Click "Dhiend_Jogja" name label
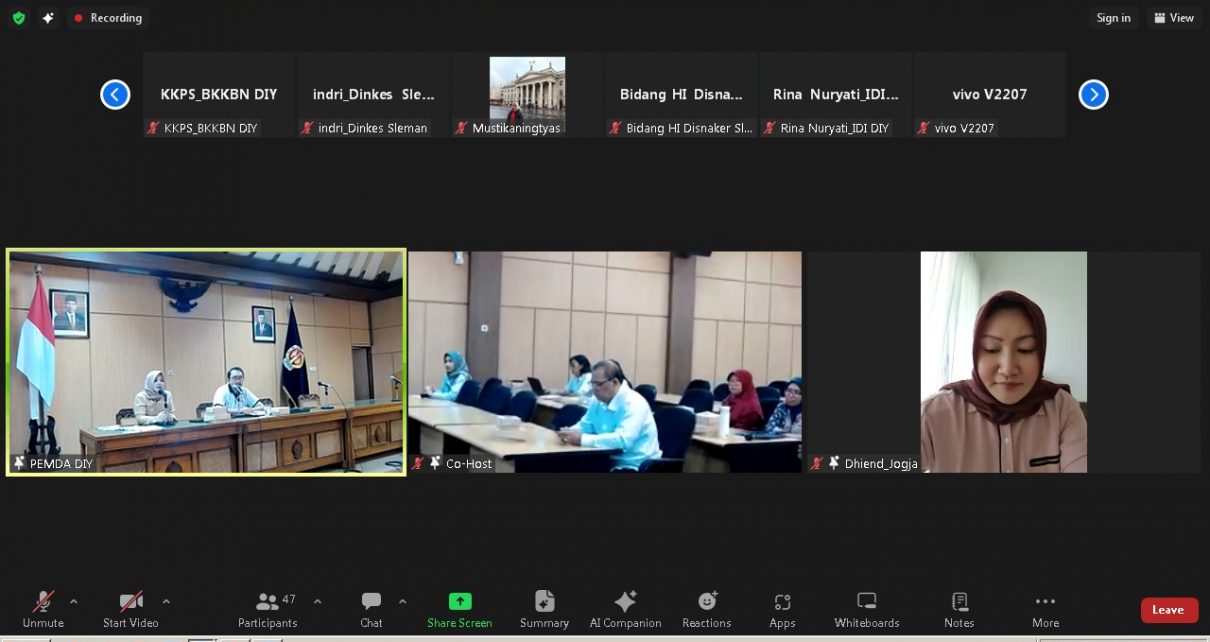Screen dimensions: 1210x642 881,464
